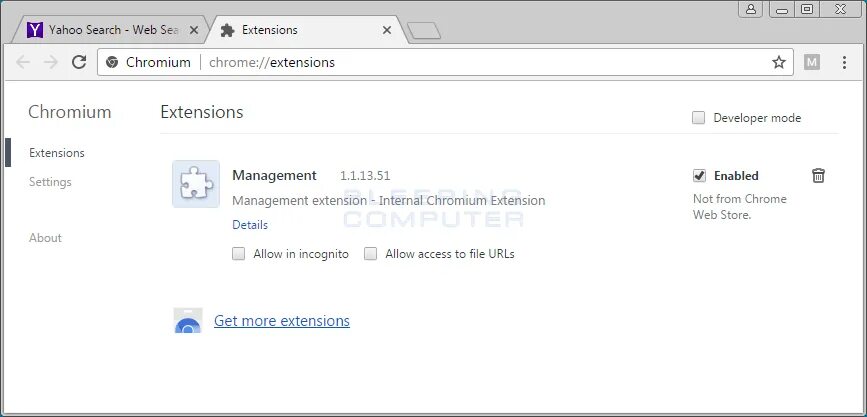Viewport: 867px width, 417px height.
Task: Click the reload page icon
Action: tap(79, 62)
